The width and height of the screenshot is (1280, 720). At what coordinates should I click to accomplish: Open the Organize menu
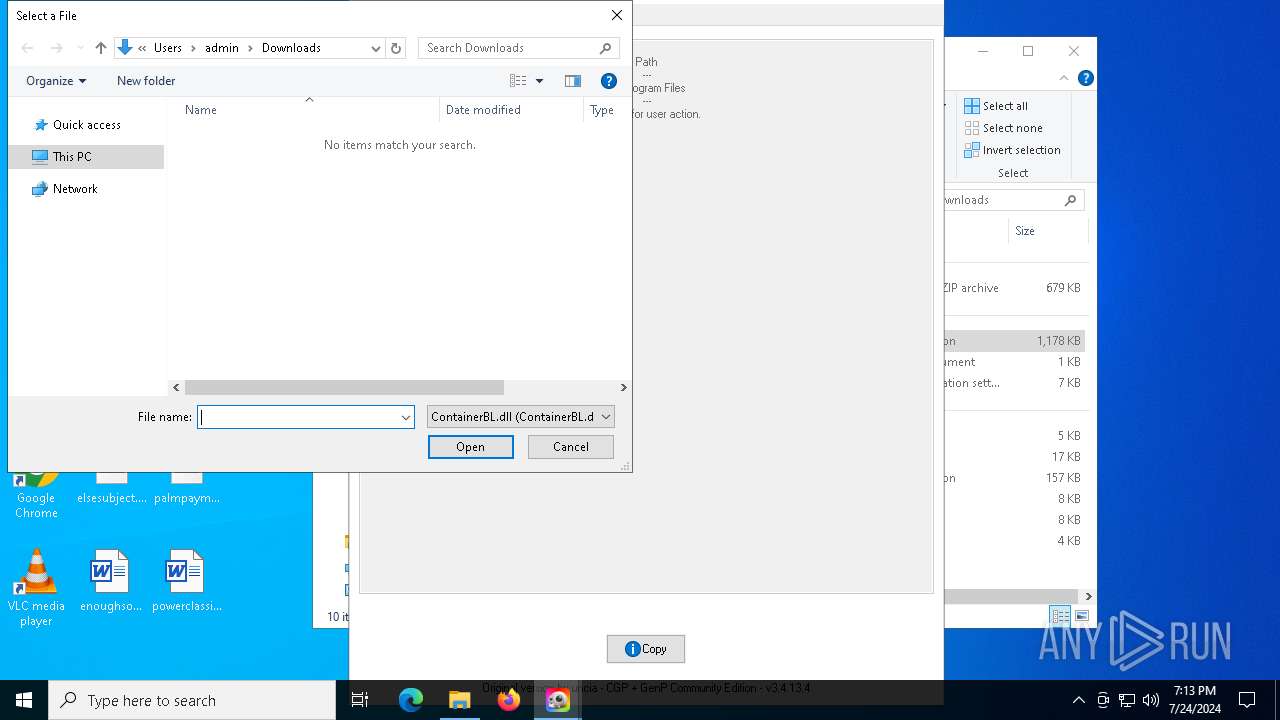point(56,81)
